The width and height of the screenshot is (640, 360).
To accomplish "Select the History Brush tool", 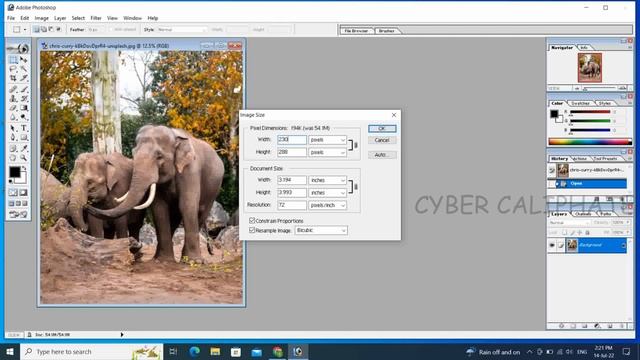I will pyautogui.click(x=24, y=98).
